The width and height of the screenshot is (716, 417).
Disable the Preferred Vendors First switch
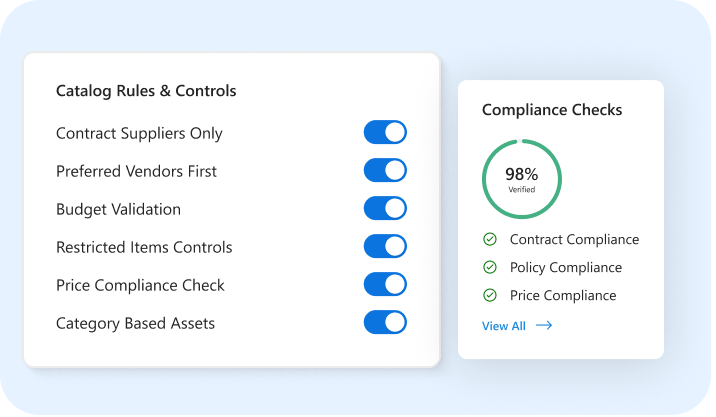(385, 170)
